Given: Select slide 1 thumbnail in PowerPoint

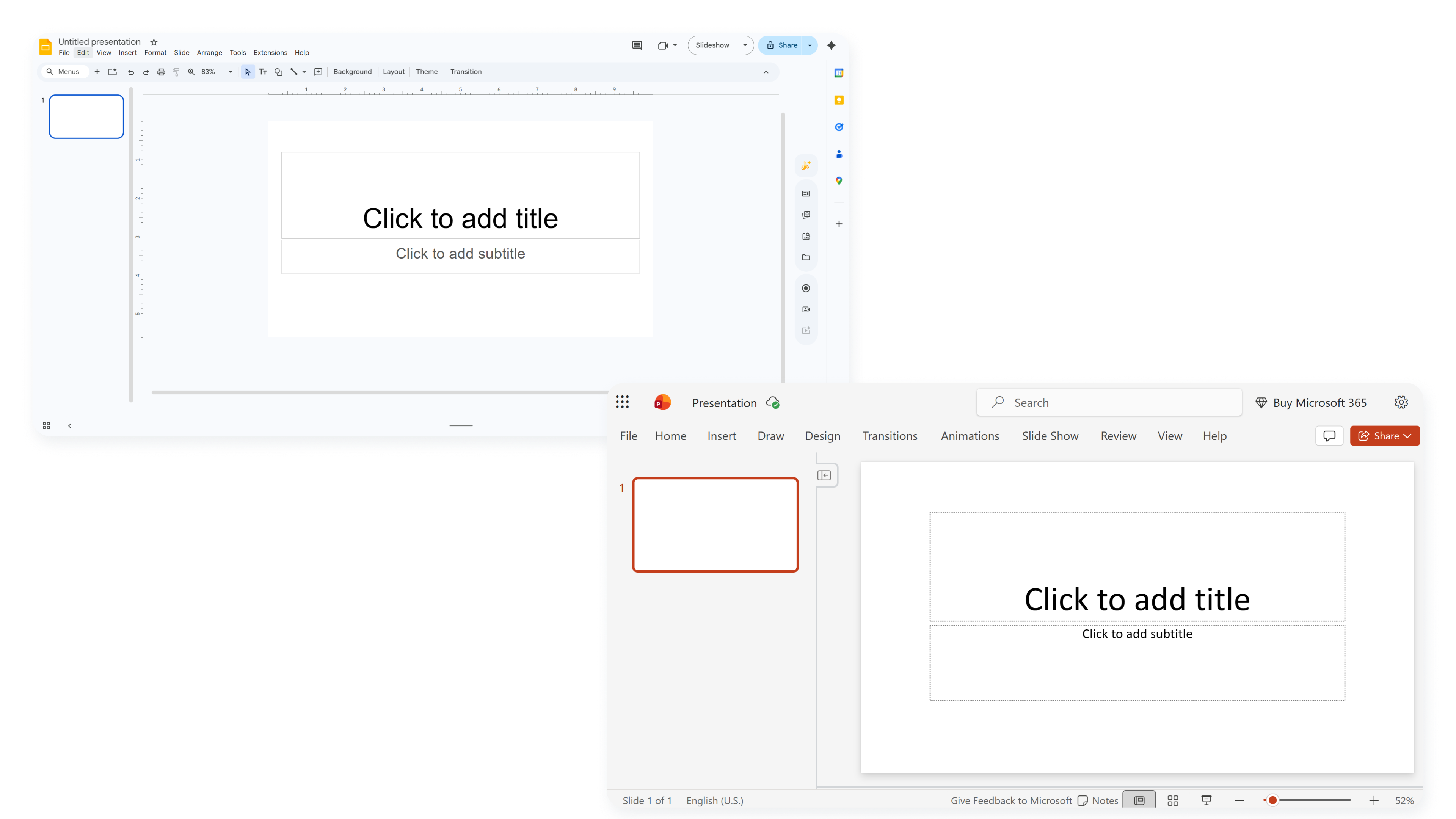Looking at the screenshot, I should pos(715,524).
